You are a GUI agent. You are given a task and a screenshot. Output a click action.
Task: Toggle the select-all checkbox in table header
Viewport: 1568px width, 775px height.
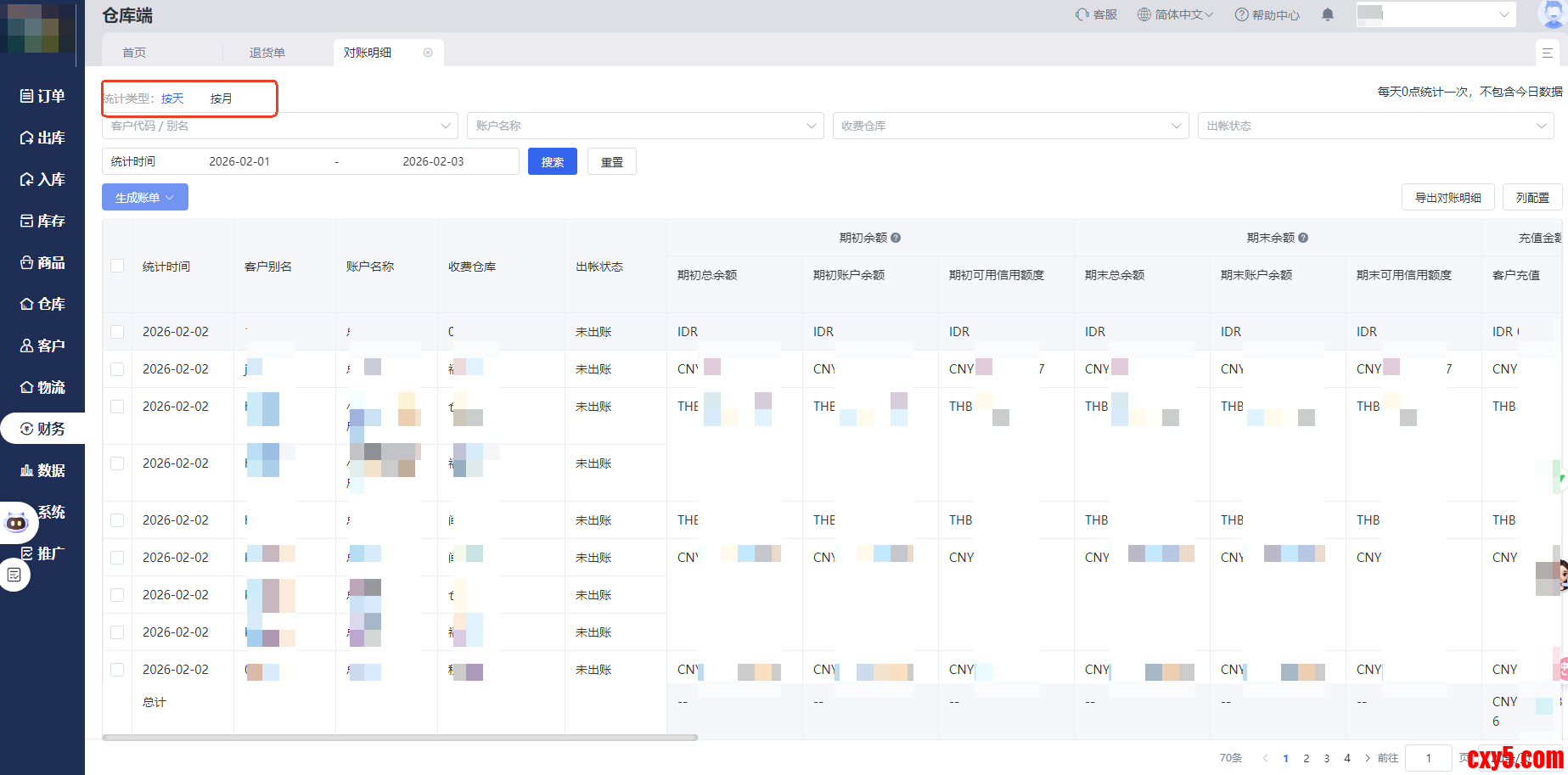(117, 266)
